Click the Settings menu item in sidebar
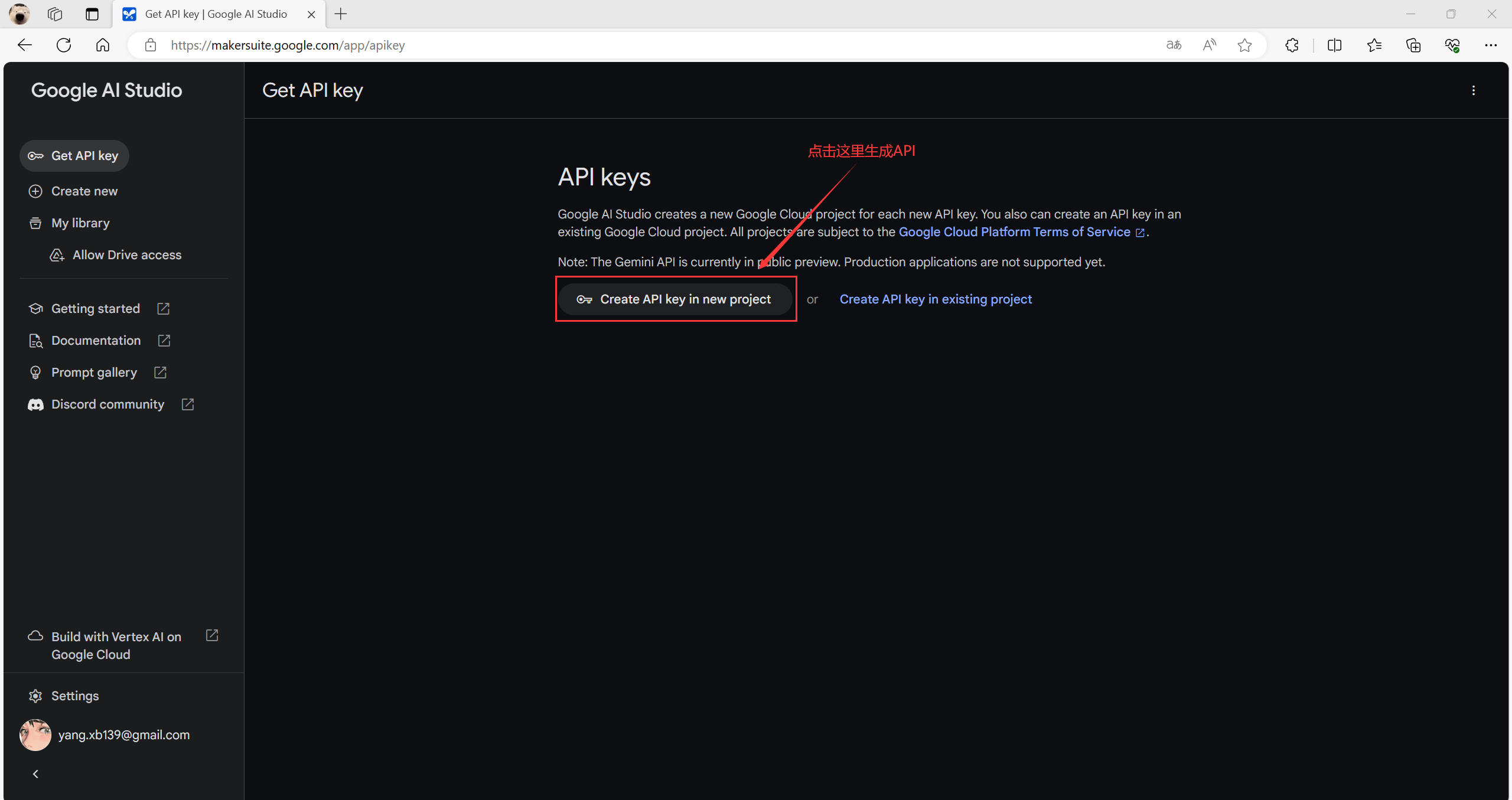 (x=75, y=695)
